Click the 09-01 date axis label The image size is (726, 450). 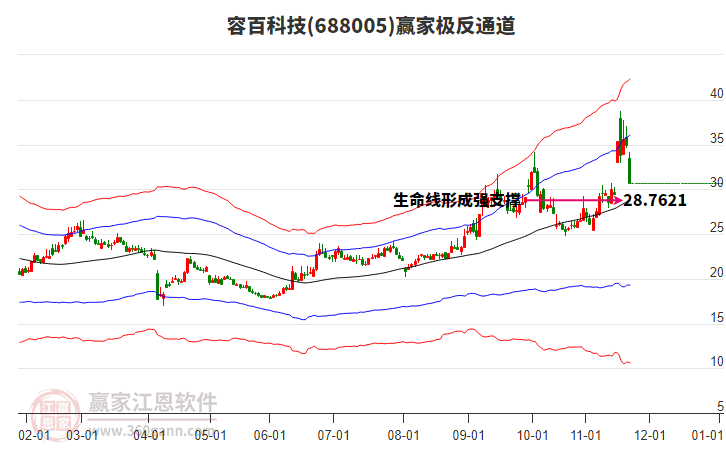468,435
